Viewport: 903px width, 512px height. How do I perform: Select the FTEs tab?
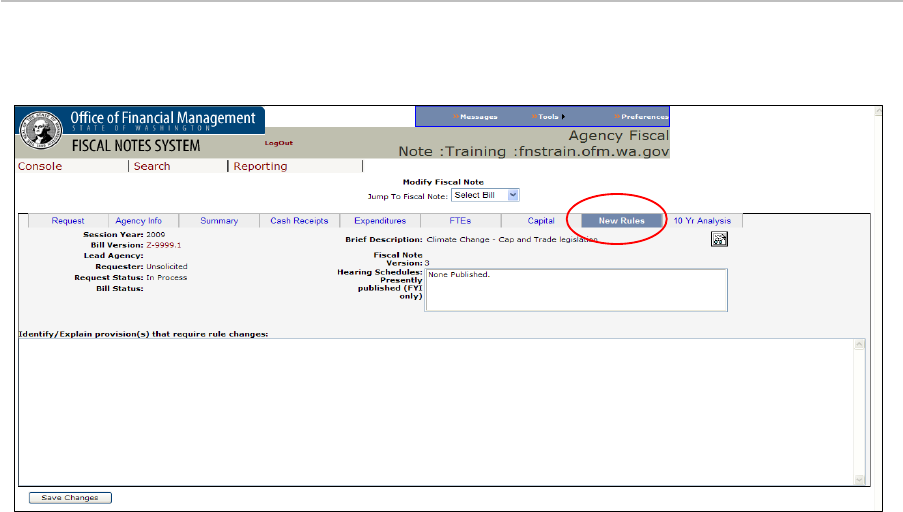click(460, 221)
